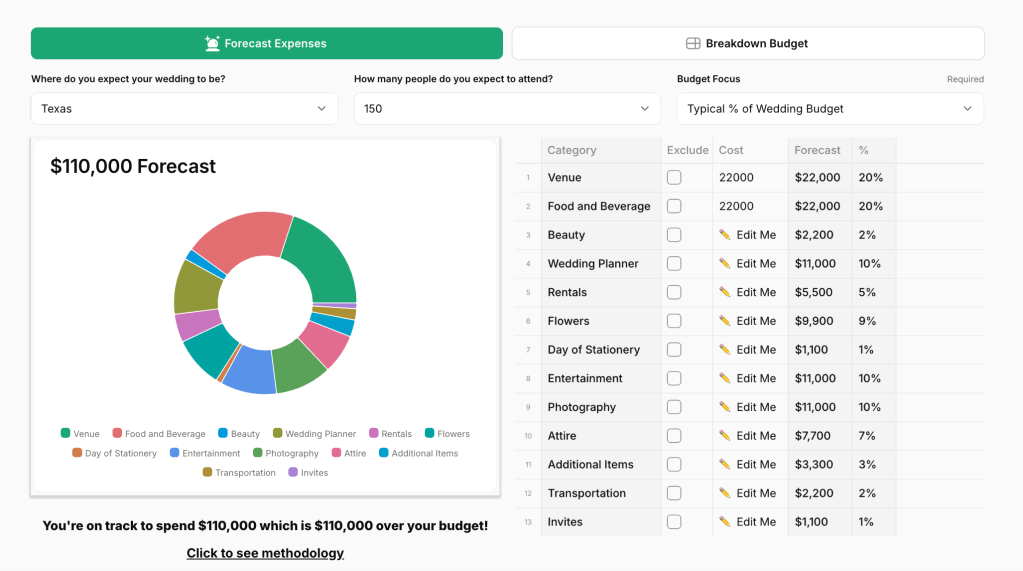This screenshot has height=571, width=1023.
Task: Click the pencil icon for Transportation cost
Action: tap(725, 493)
